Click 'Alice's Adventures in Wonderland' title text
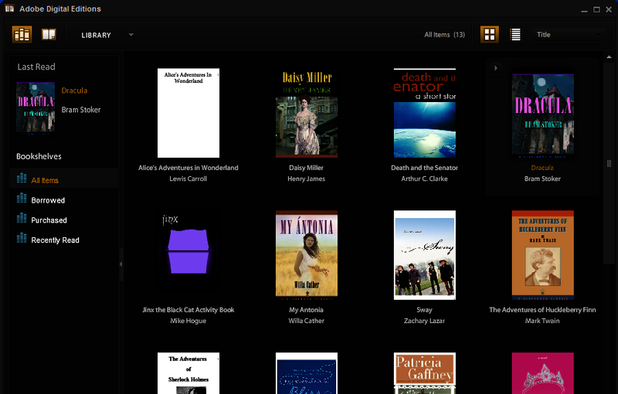Image resolution: width=618 pixels, height=394 pixels. [188, 167]
